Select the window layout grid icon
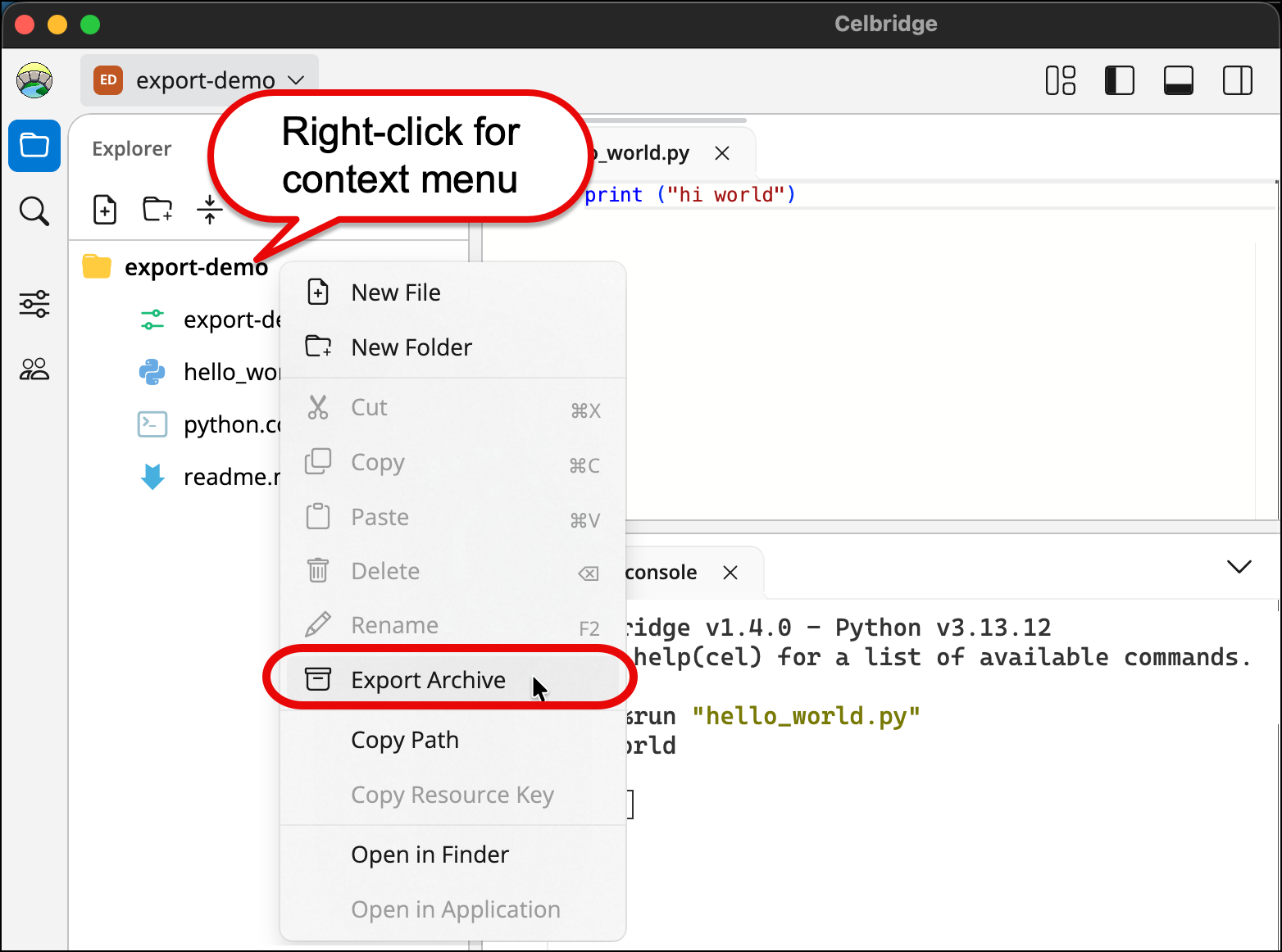This screenshot has width=1282, height=952. (1061, 80)
